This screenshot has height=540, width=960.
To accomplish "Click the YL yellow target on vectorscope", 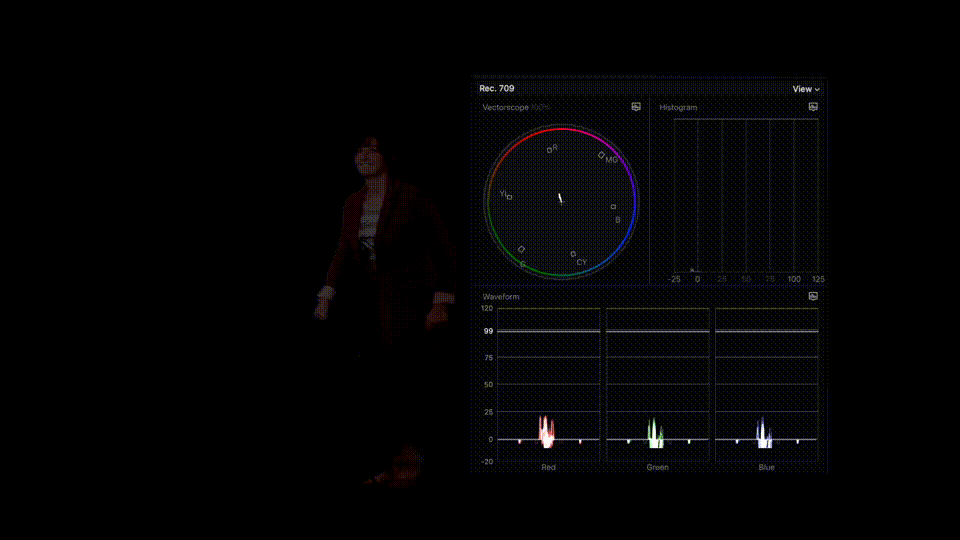I will tap(509, 197).
